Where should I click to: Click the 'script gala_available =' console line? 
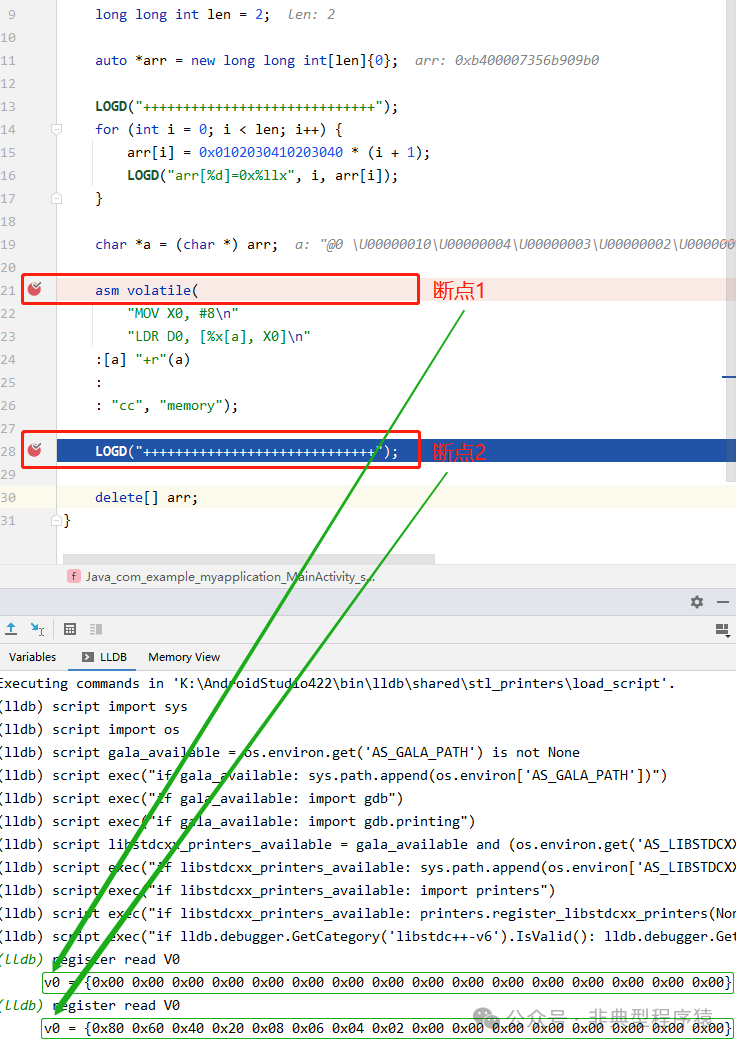pos(289,753)
